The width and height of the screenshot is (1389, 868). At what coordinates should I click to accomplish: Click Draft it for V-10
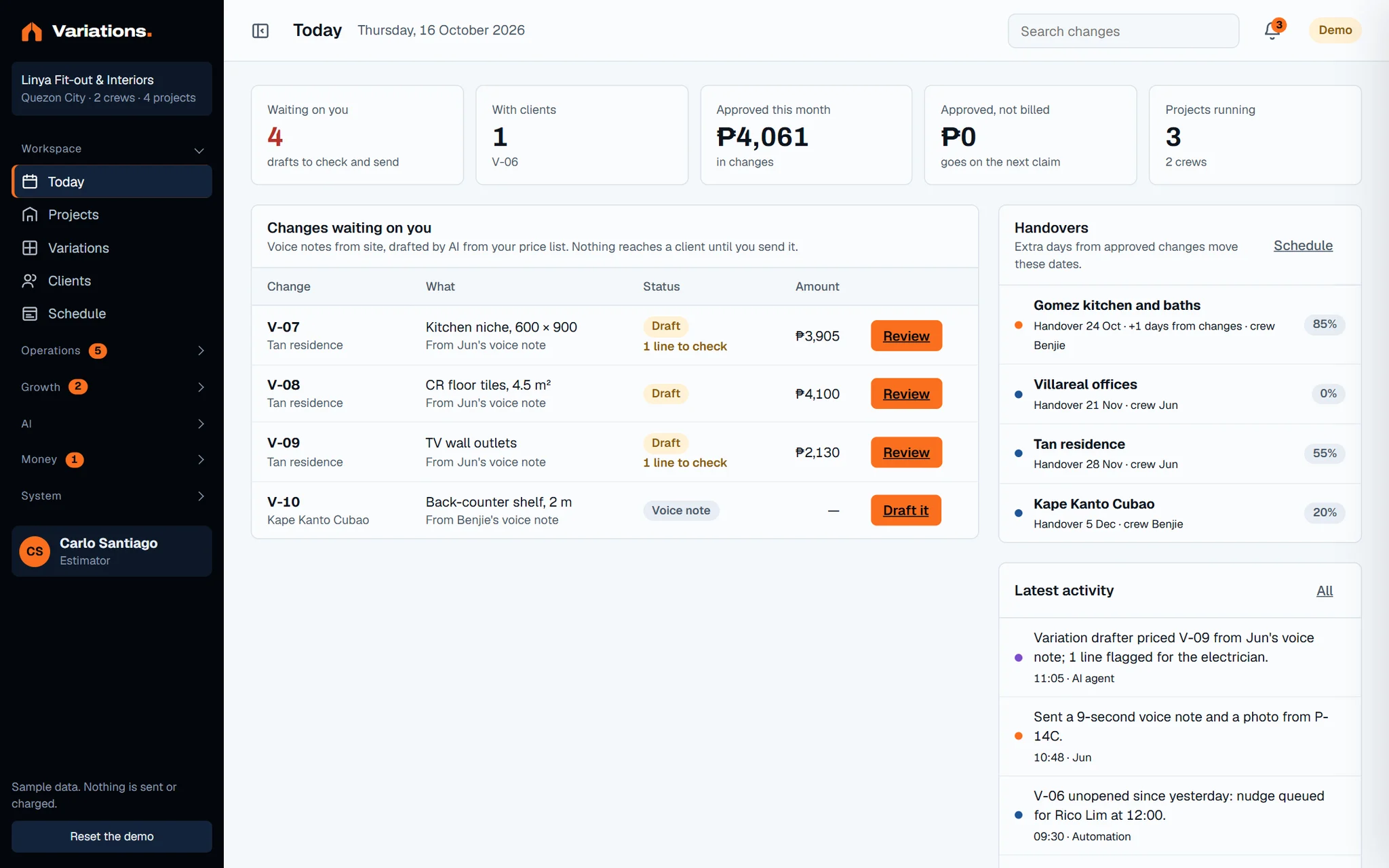point(905,510)
